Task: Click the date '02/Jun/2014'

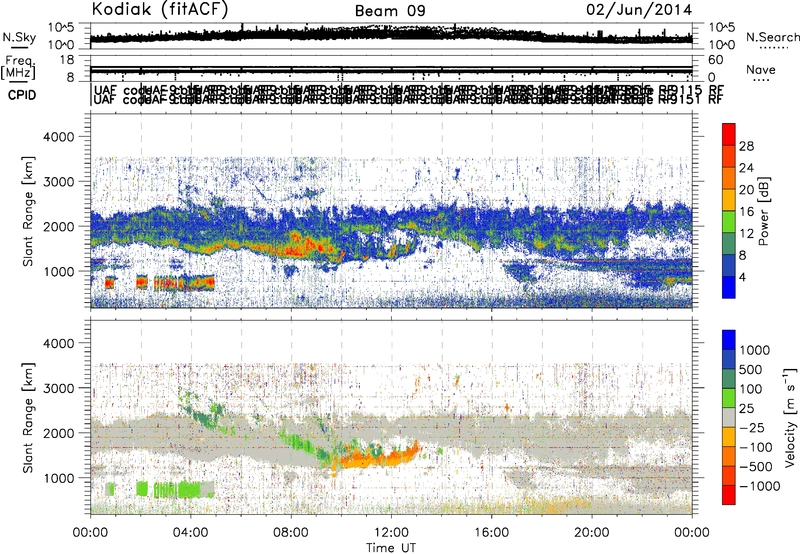Action: (x=639, y=10)
